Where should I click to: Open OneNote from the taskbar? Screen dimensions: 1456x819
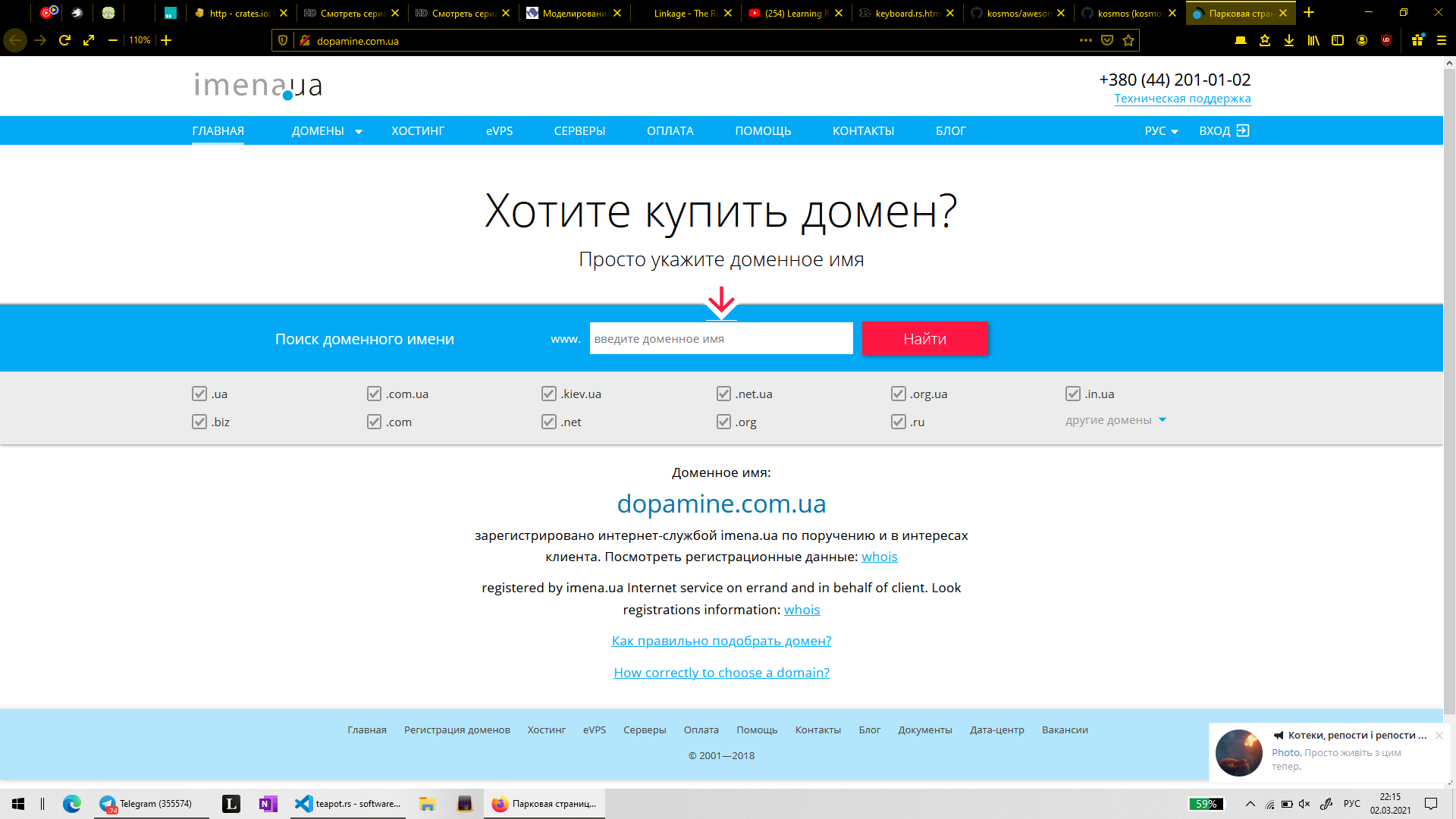[268, 804]
